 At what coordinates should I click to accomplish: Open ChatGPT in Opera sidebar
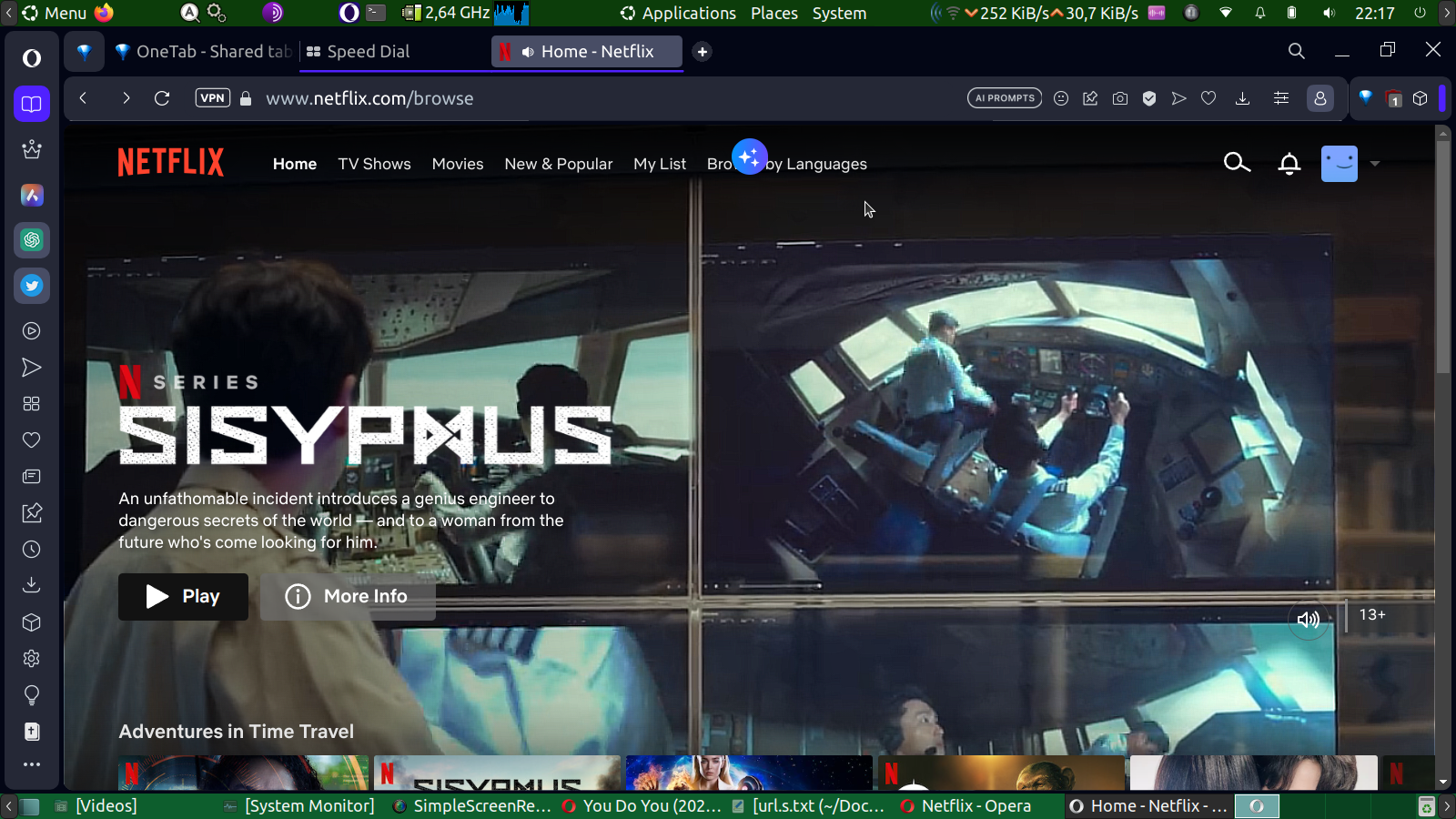pos(32,240)
